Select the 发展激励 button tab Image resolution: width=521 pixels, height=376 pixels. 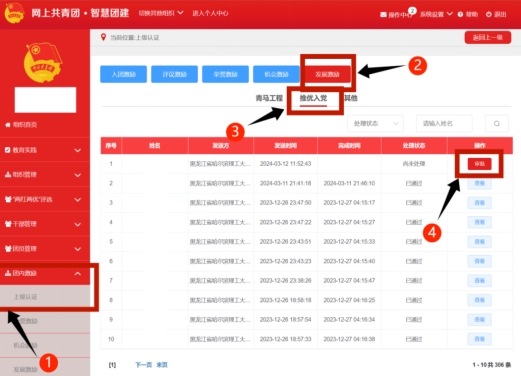pos(327,74)
